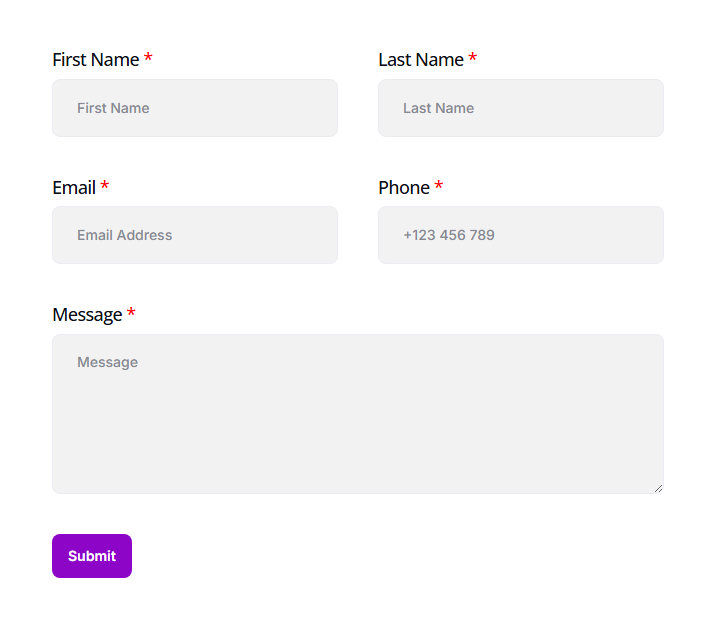
Task: Click the "Message" field label
Action: click(x=87, y=315)
